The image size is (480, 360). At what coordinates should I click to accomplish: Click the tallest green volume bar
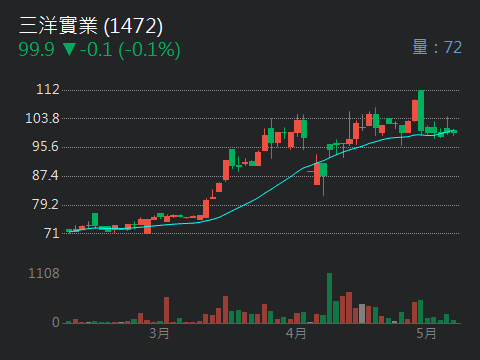(329, 298)
